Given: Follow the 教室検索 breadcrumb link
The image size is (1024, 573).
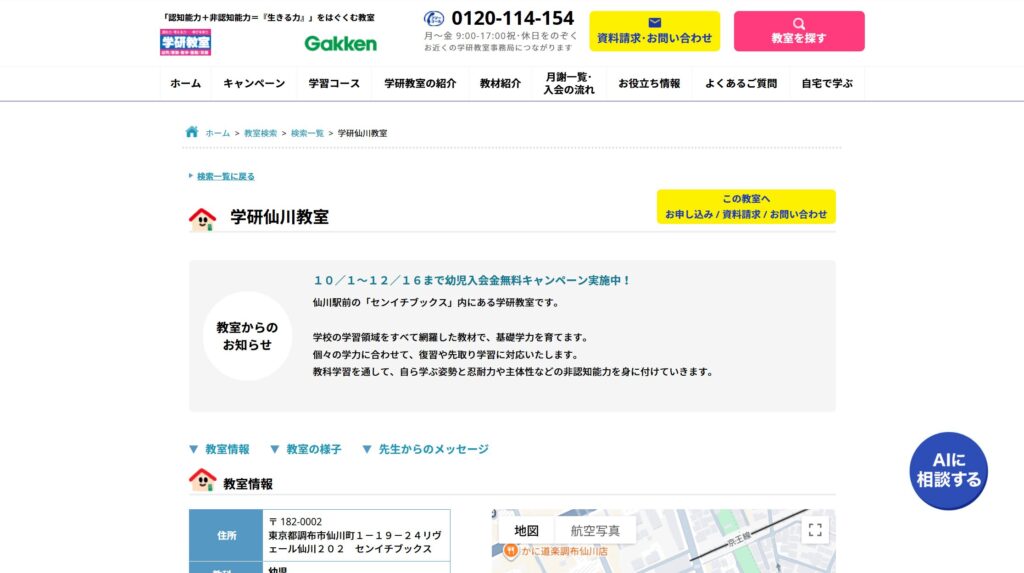Looking at the screenshot, I should tap(261, 133).
